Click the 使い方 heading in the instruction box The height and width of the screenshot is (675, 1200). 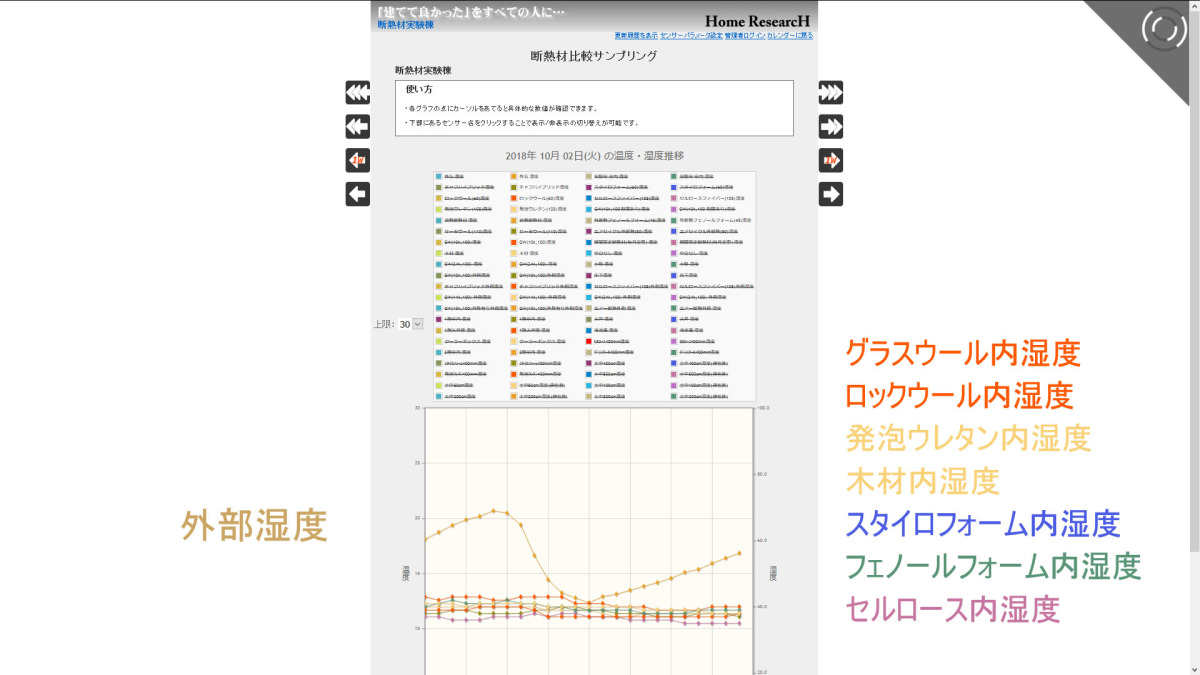[x=419, y=90]
